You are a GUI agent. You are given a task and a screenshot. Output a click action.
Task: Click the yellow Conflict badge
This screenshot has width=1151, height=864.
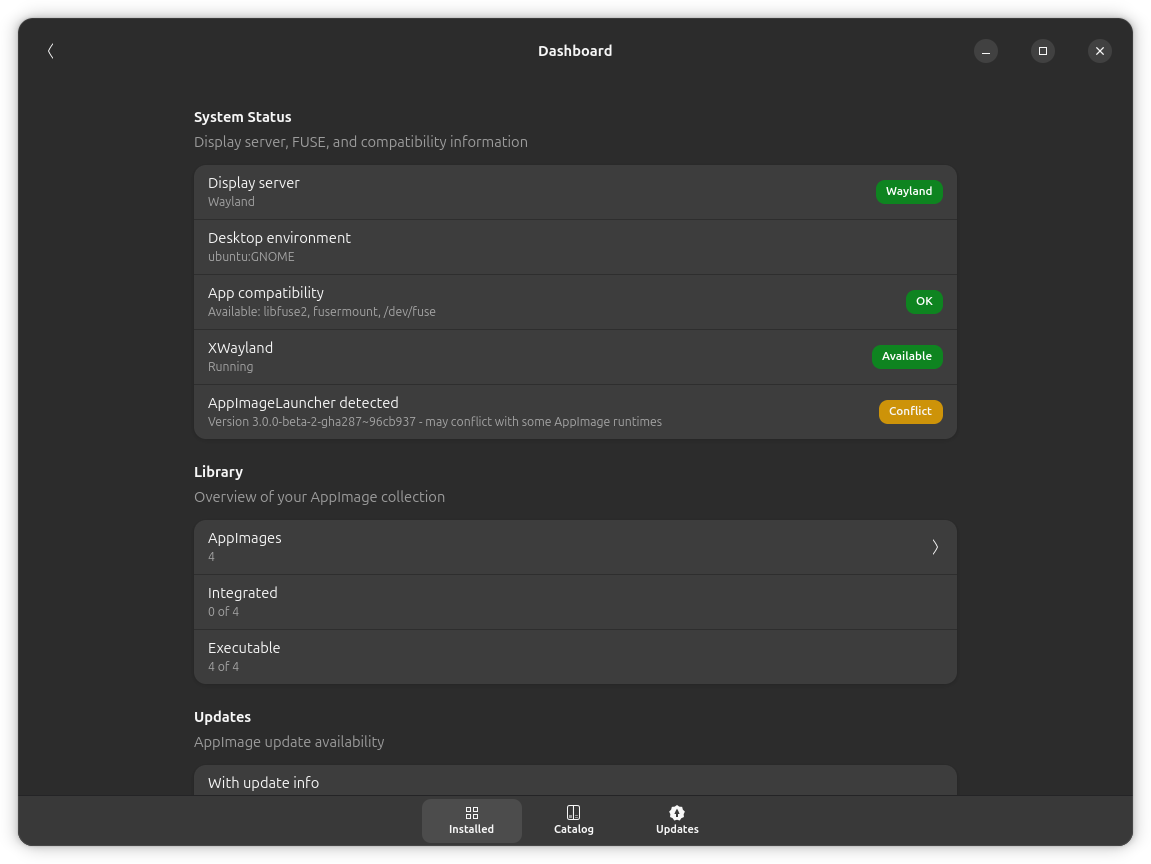point(910,412)
